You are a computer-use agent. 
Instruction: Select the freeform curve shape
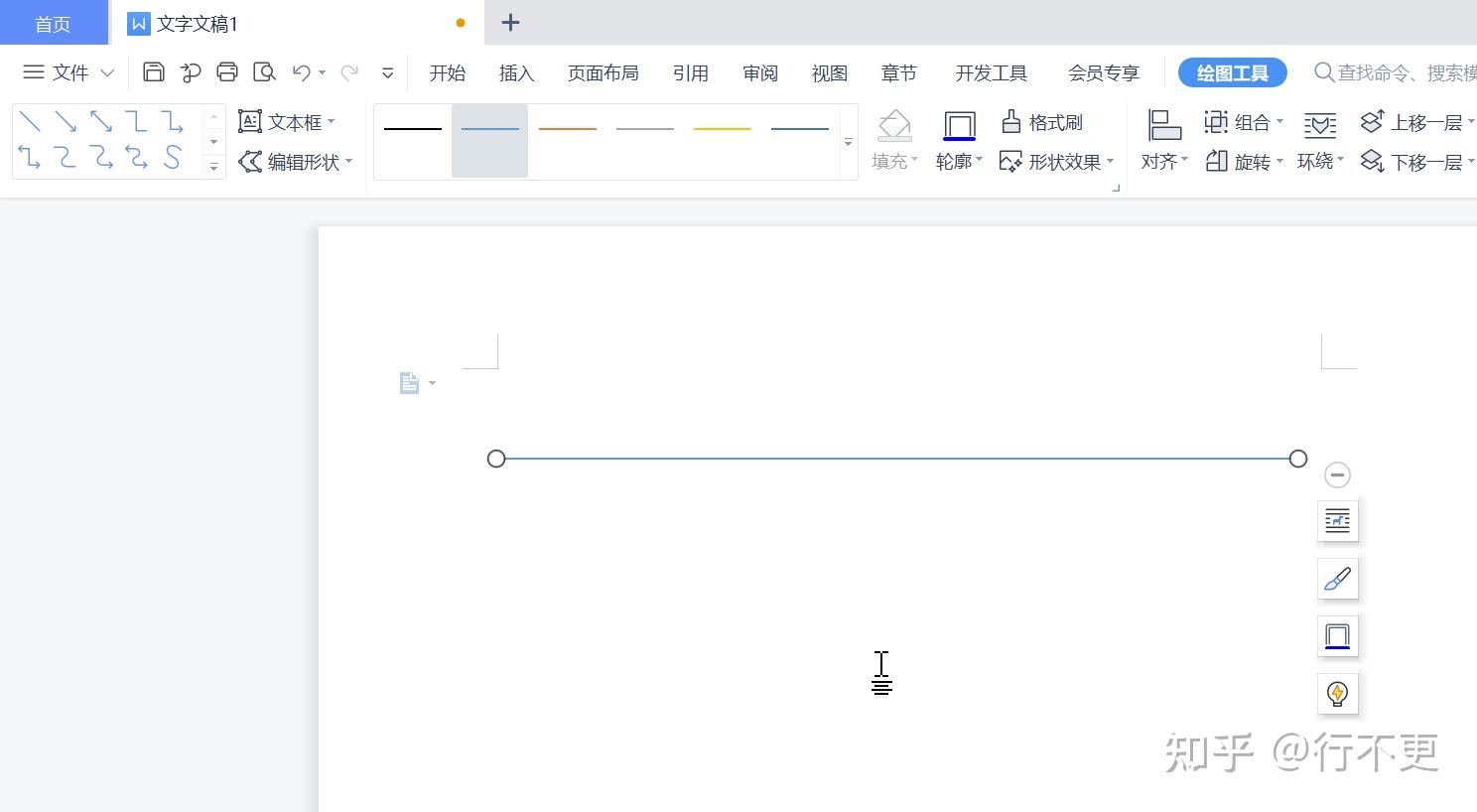click(x=173, y=157)
